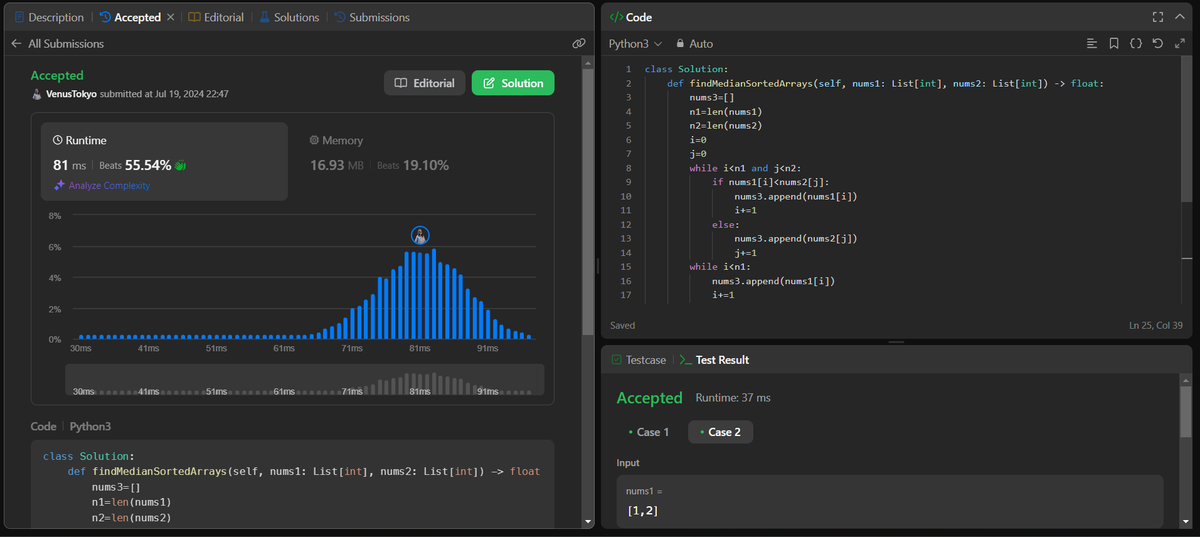Click the 81 ms runtime value
The height and width of the screenshot is (537, 1200).
69,165
